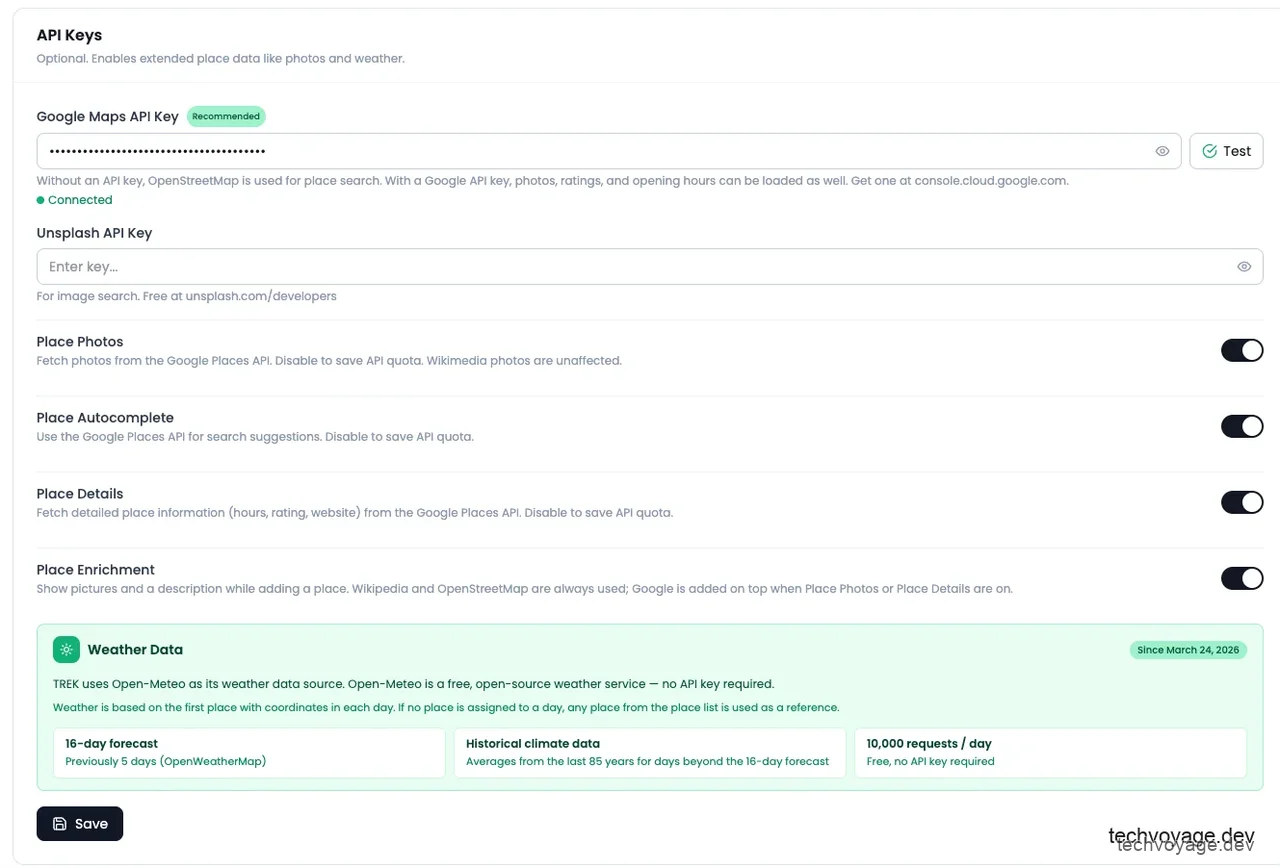Click the floppy disk icon on Save
Image resolution: width=1280 pixels, height=868 pixels.
(60, 824)
